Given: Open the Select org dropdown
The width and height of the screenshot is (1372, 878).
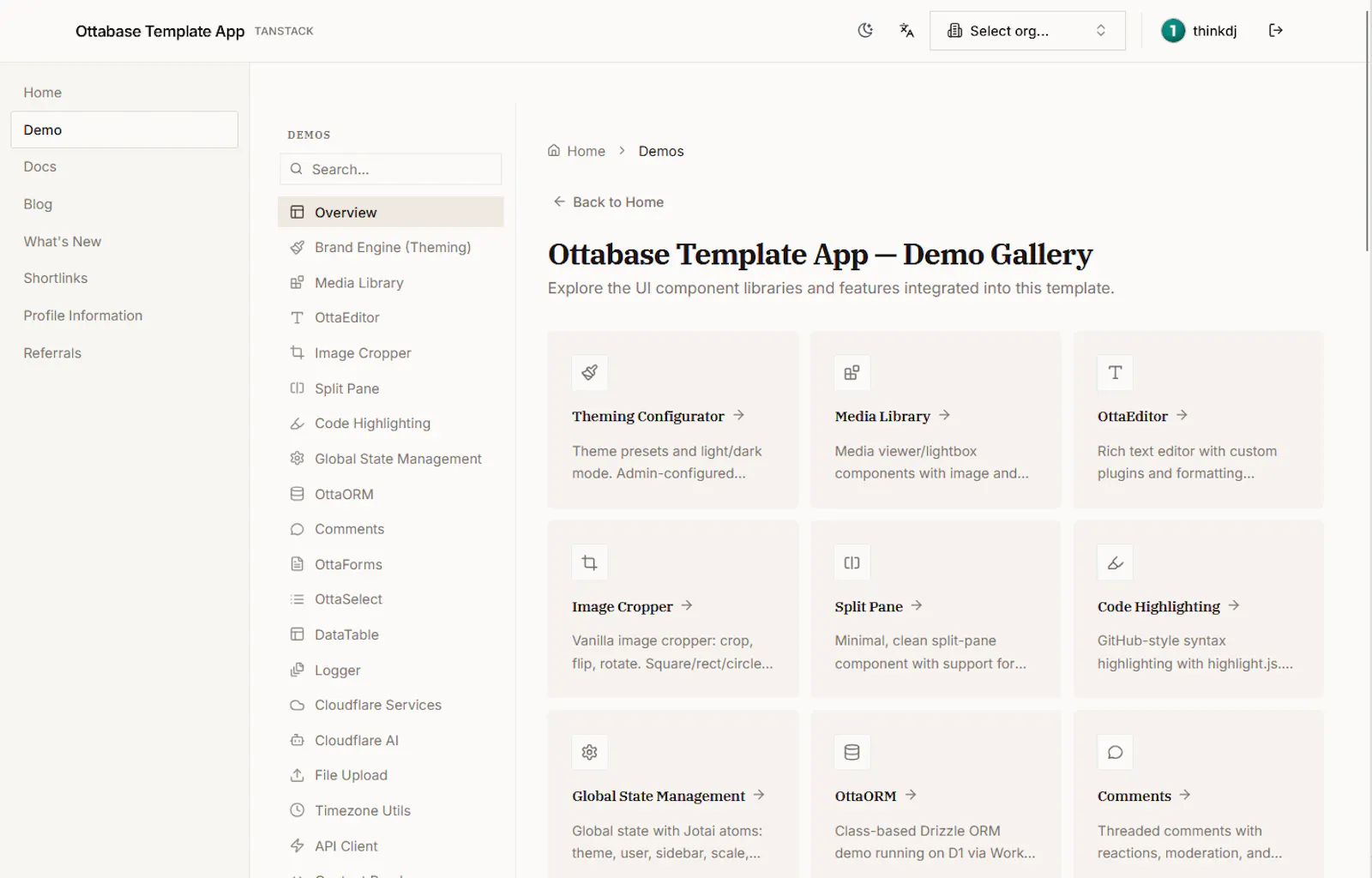Looking at the screenshot, I should click(1027, 31).
